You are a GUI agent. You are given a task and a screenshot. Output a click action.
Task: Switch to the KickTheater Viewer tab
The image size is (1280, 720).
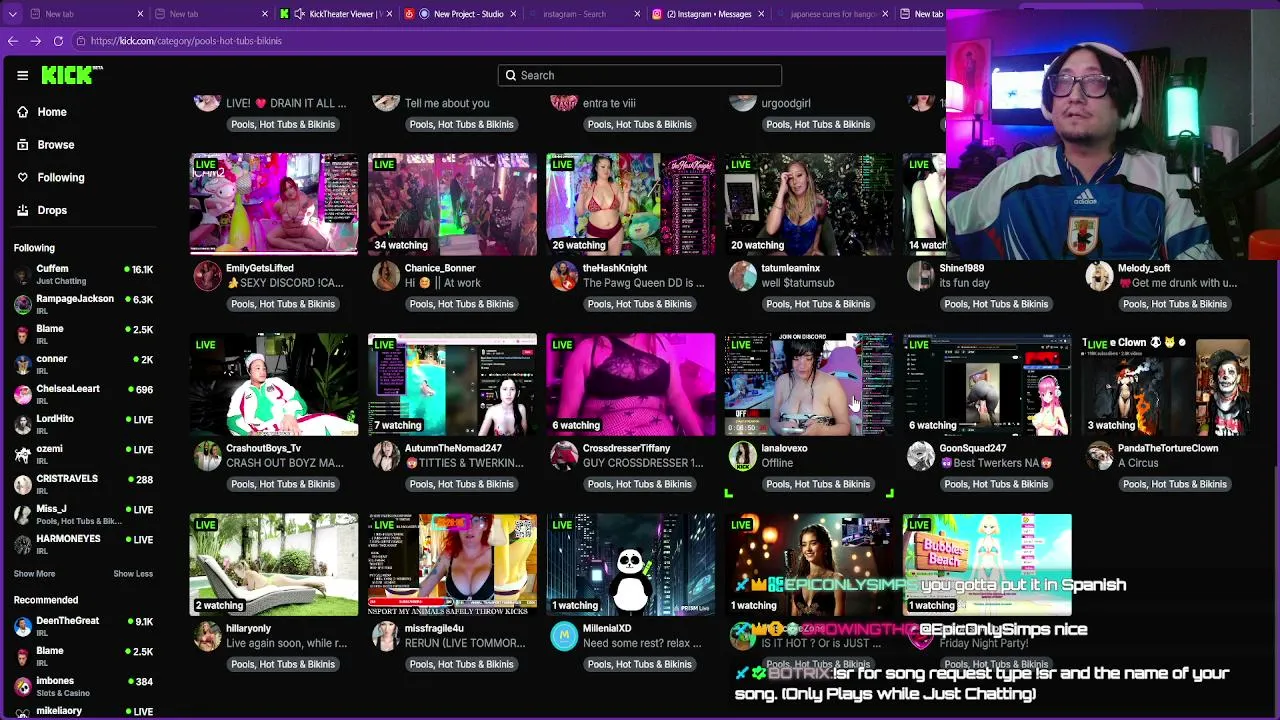pos(337,14)
